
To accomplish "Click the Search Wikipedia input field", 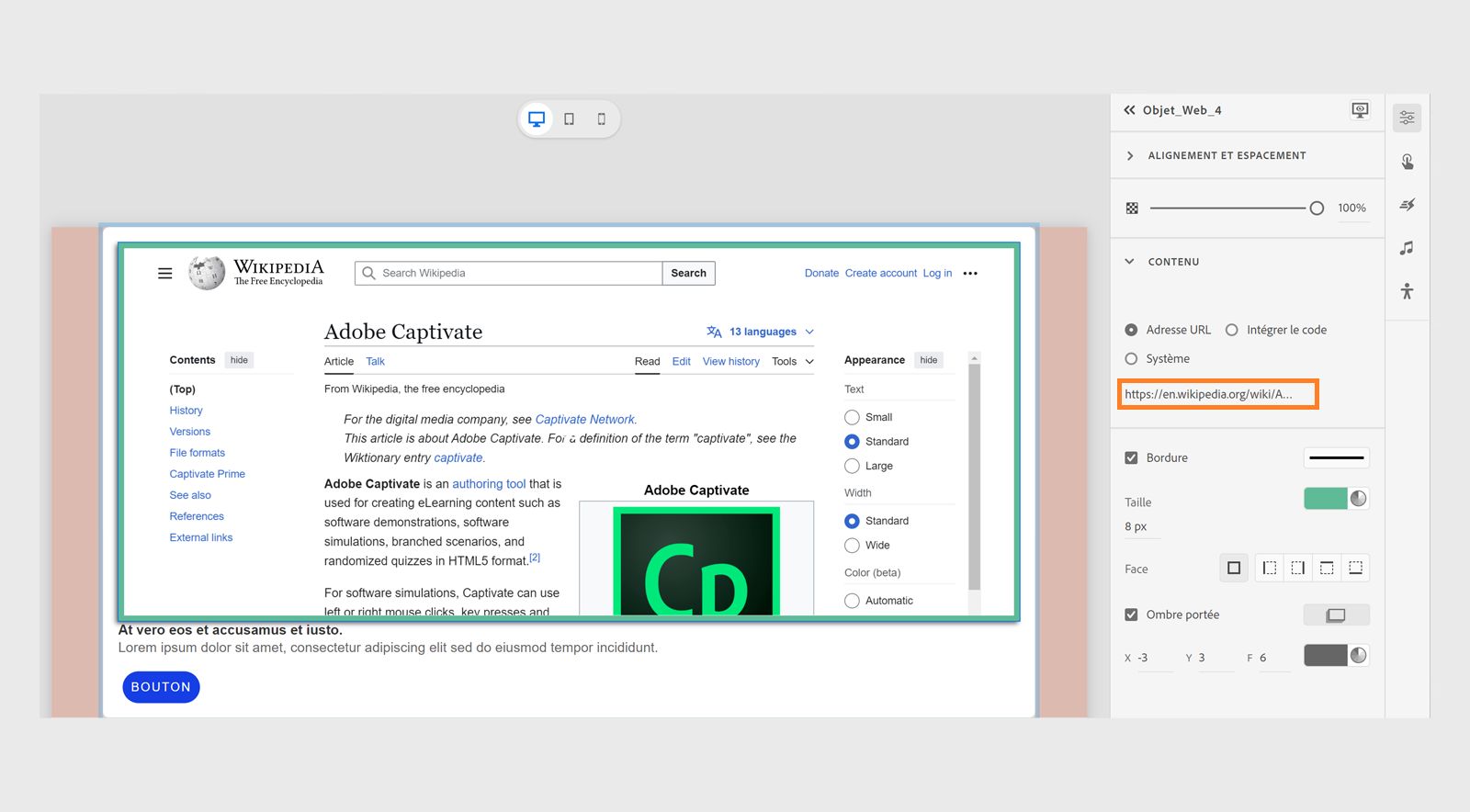I will point(509,274).
